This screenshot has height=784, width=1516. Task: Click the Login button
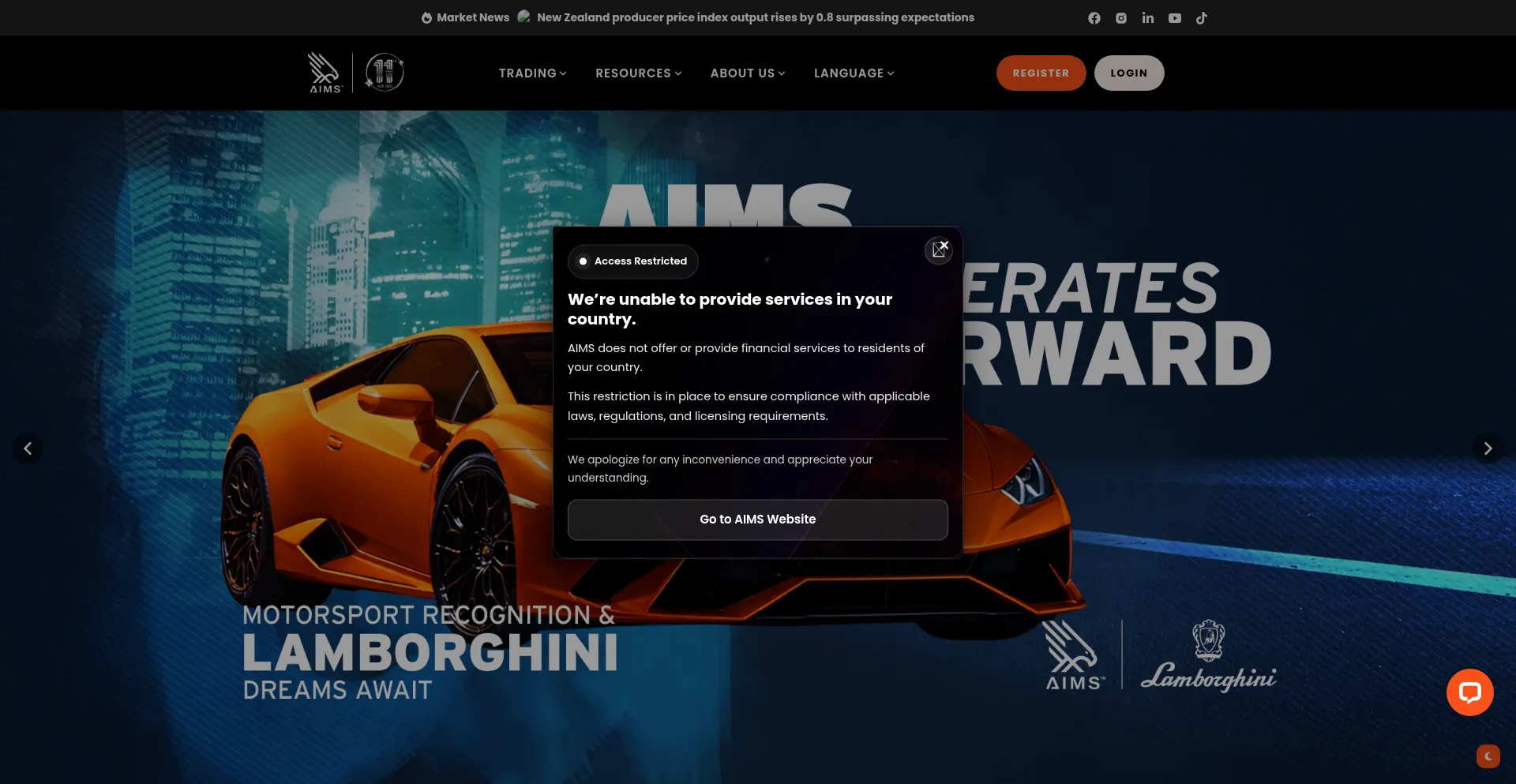[1129, 73]
